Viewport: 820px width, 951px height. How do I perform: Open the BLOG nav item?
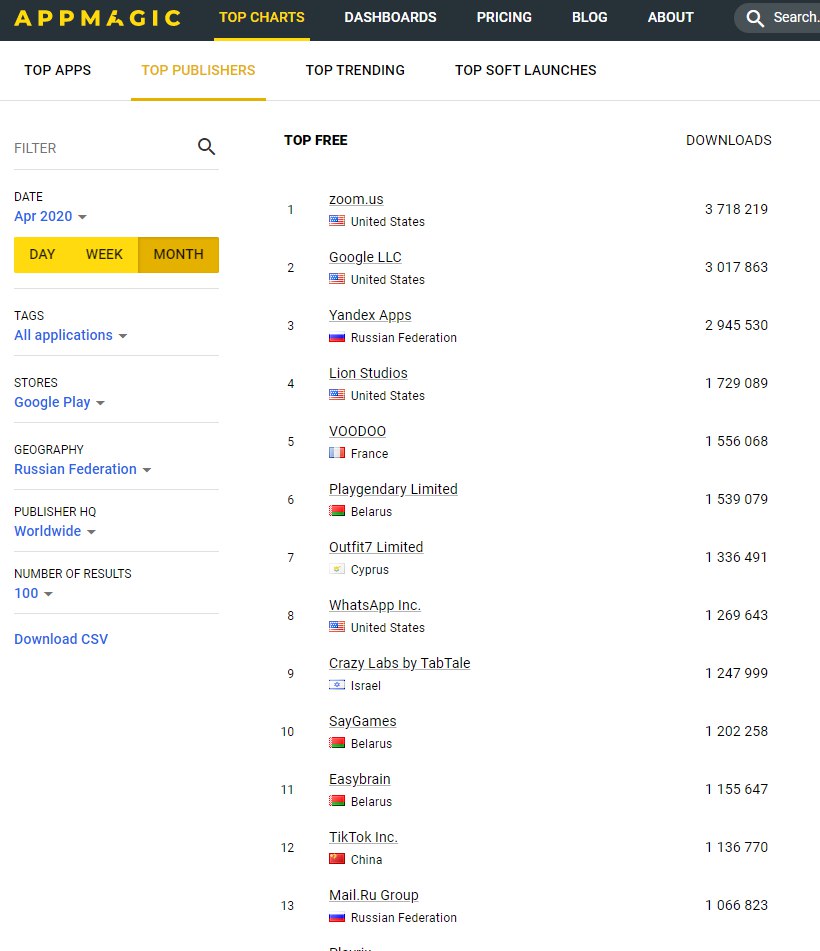(590, 18)
